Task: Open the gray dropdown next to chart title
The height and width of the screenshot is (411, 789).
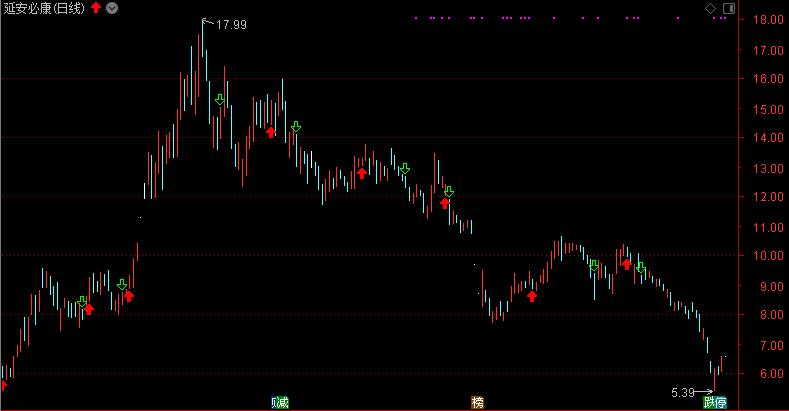Action: click(111, 8)
